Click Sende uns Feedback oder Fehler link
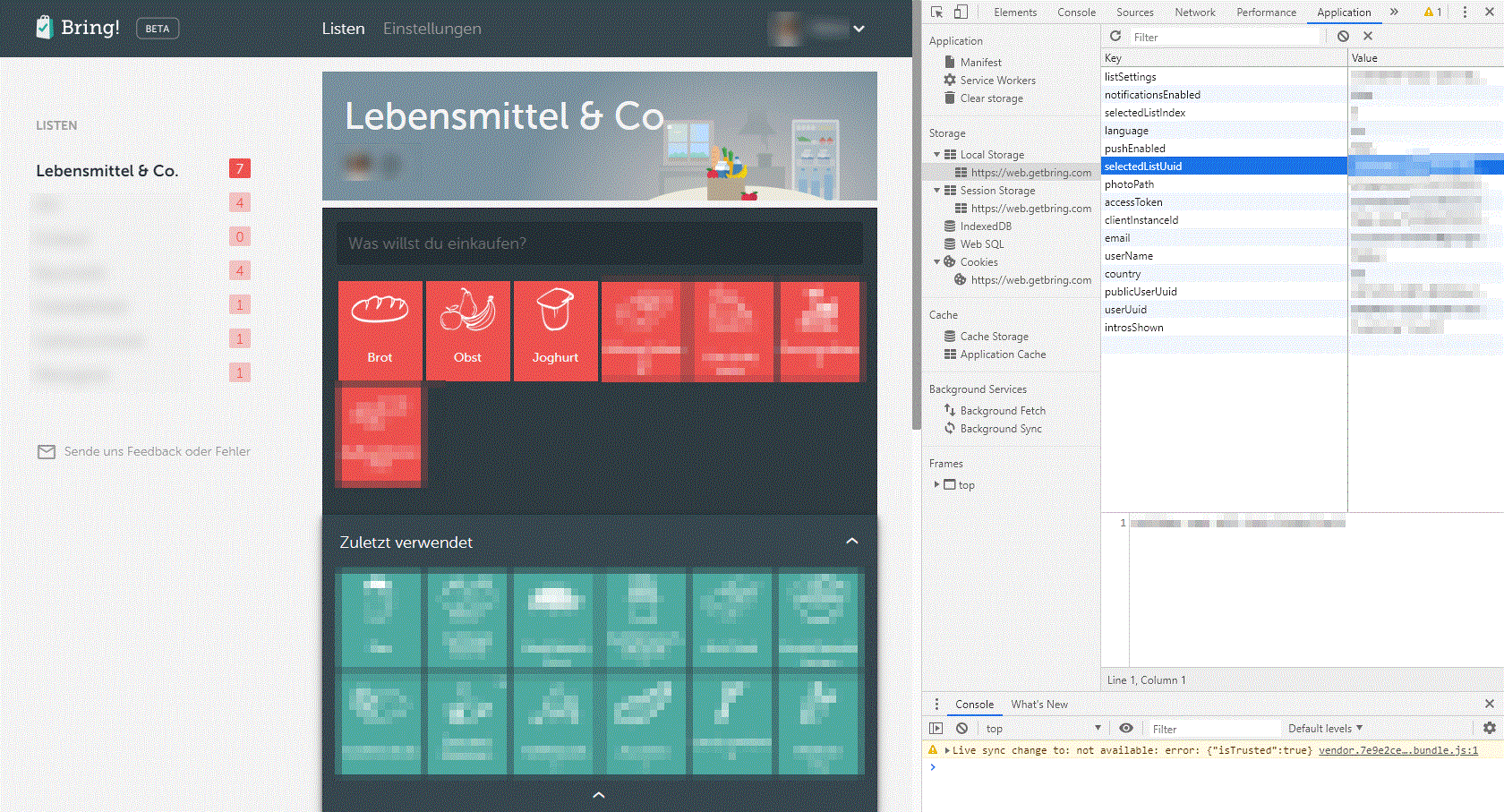 point(157,452)
